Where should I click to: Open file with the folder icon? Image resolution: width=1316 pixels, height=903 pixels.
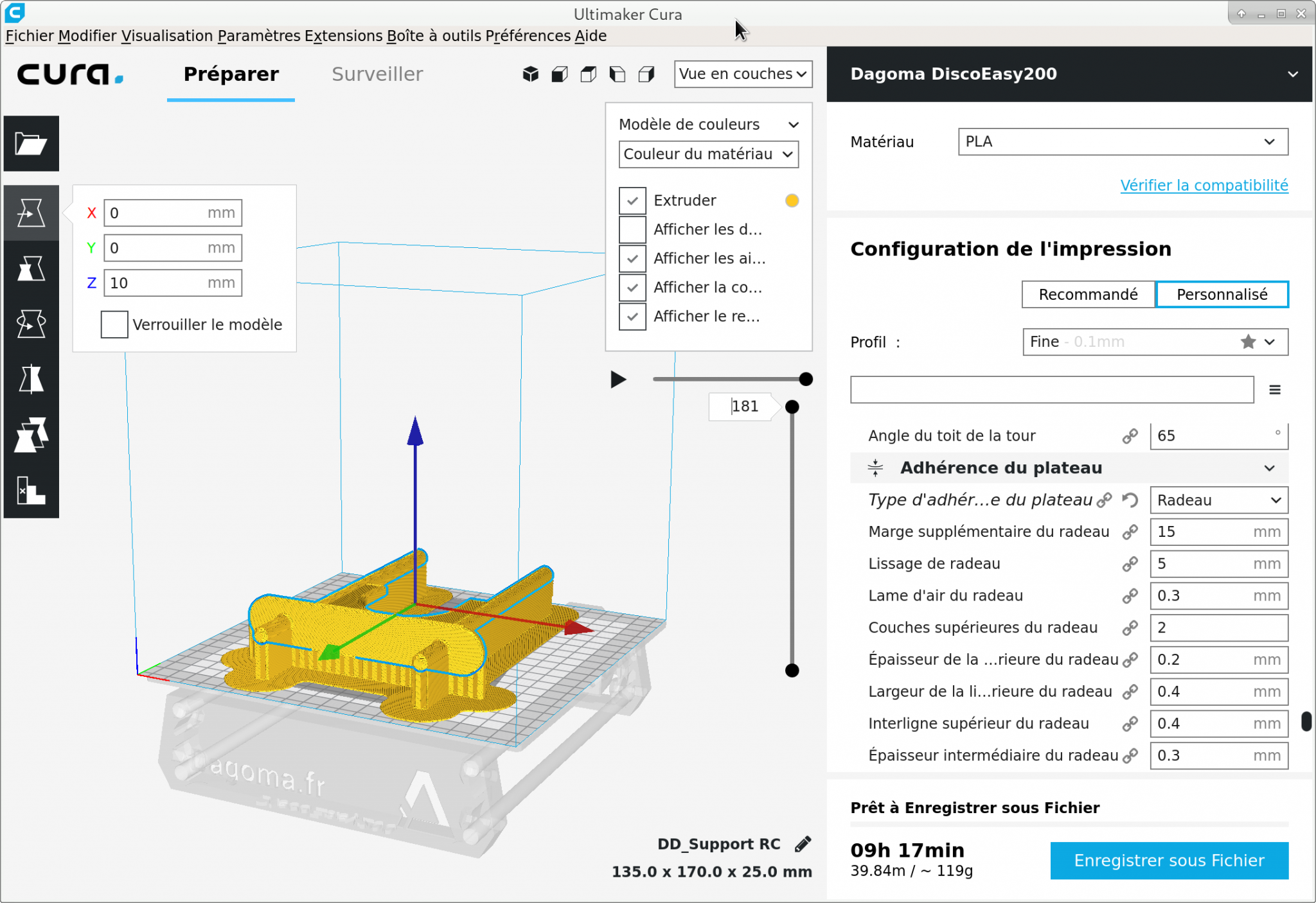pos(31,143)
